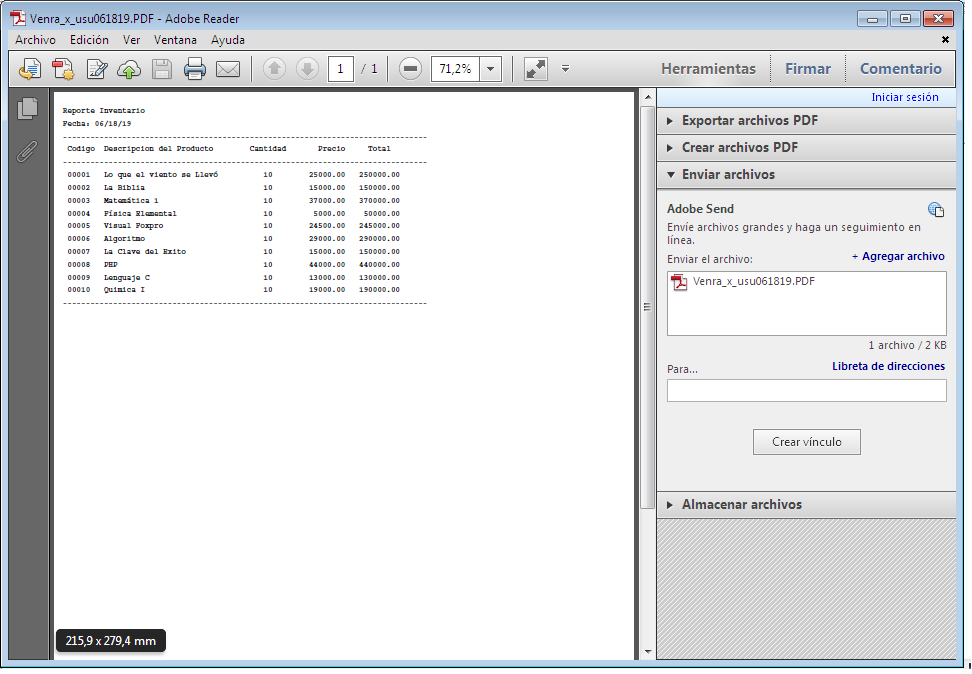972x674 pixels.
Task: Click the Crear vínculo button
Action: [806, 442]
